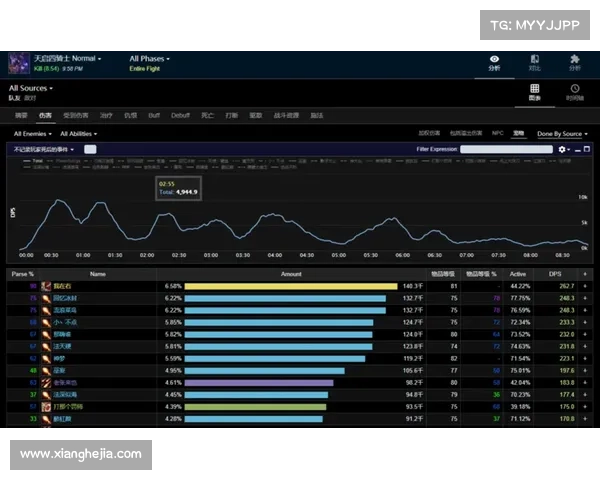Maximize the graph panel with the square icon
The image size is (600, 480).
click(x=587, y=149)
